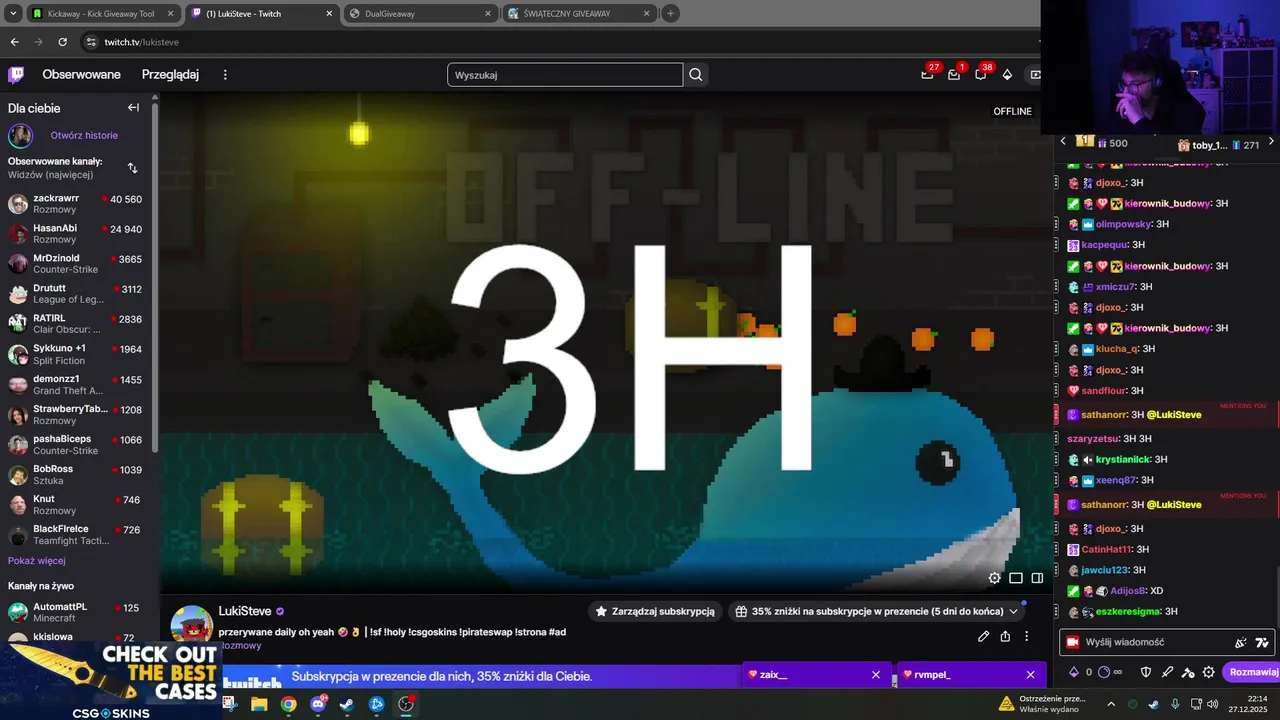Click the LukiSteve channel avatar
Screen dimensions: 1280x720
192,625
